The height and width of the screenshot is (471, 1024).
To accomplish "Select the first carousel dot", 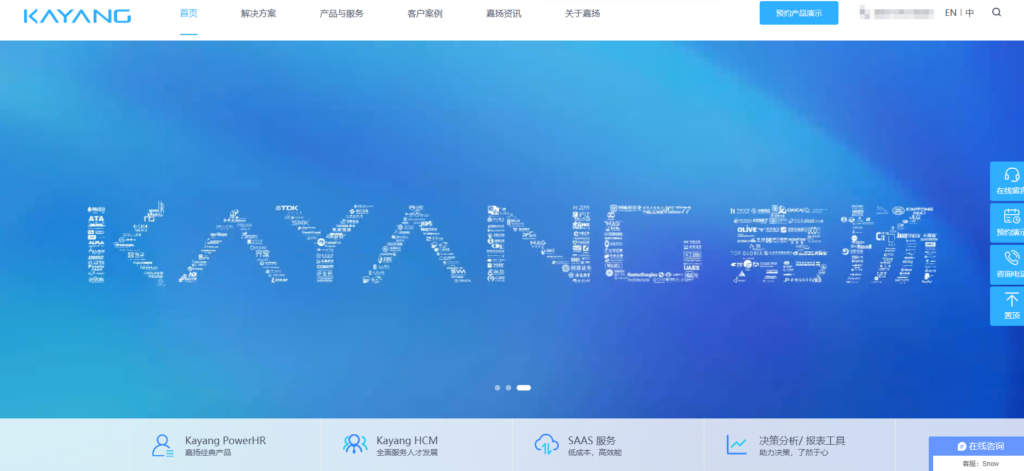I will click(497, 387).
